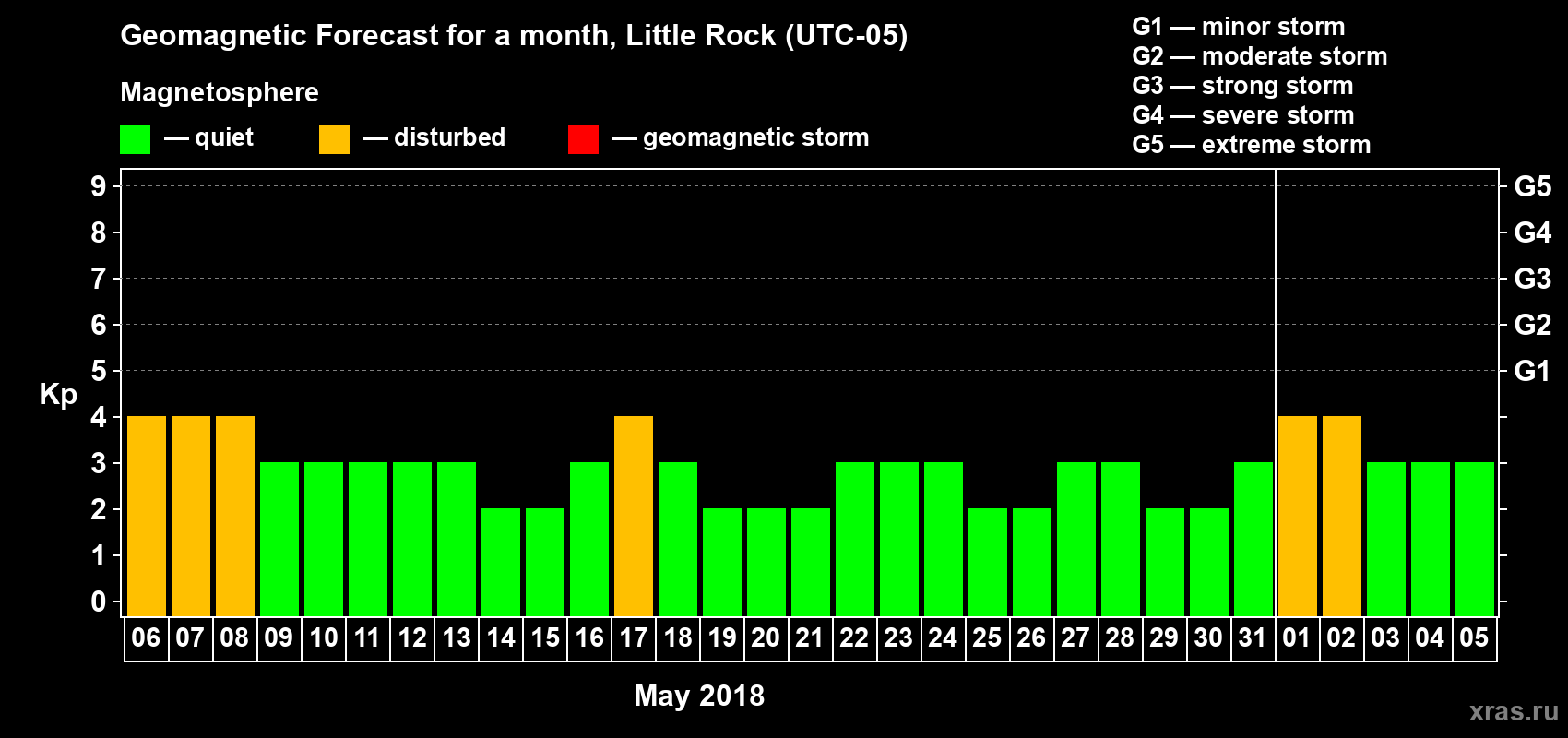Click the 'G1' label on the right axis
The width and height of the screenshot is (1568, 738).
coord(1533,371)
